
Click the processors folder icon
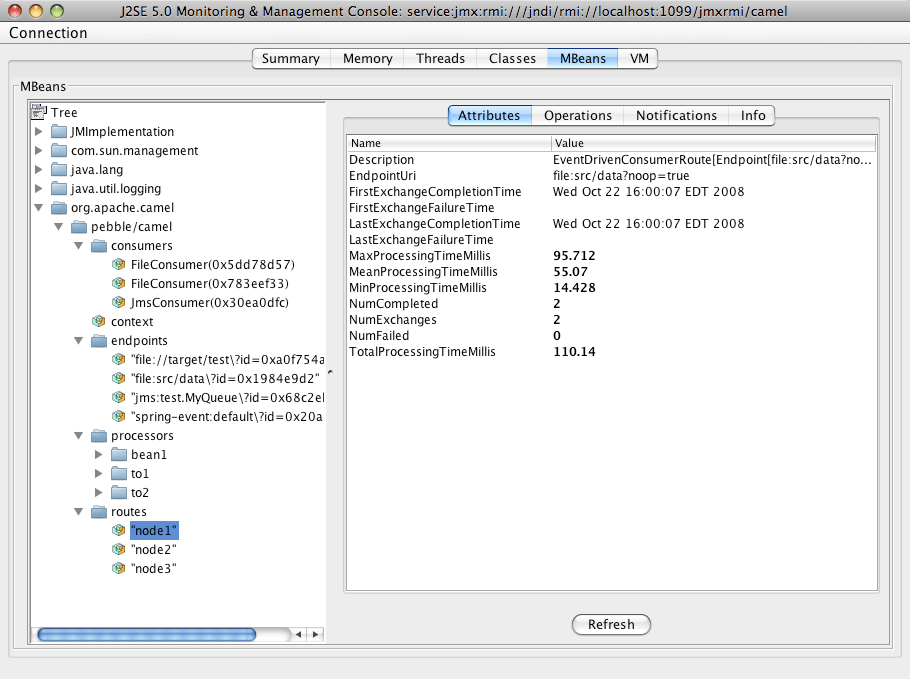[99, 435]
